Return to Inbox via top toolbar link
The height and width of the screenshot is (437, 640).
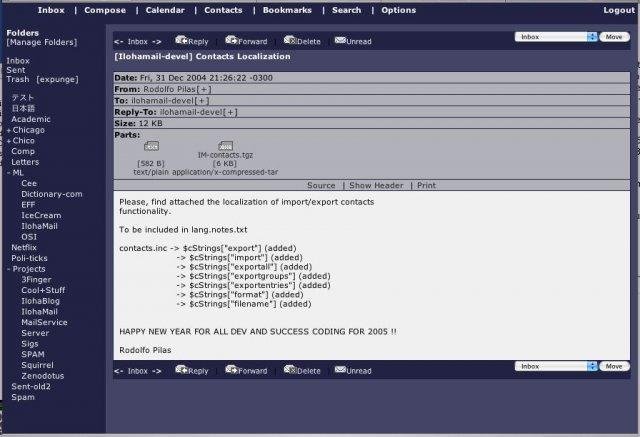point(138,42)
